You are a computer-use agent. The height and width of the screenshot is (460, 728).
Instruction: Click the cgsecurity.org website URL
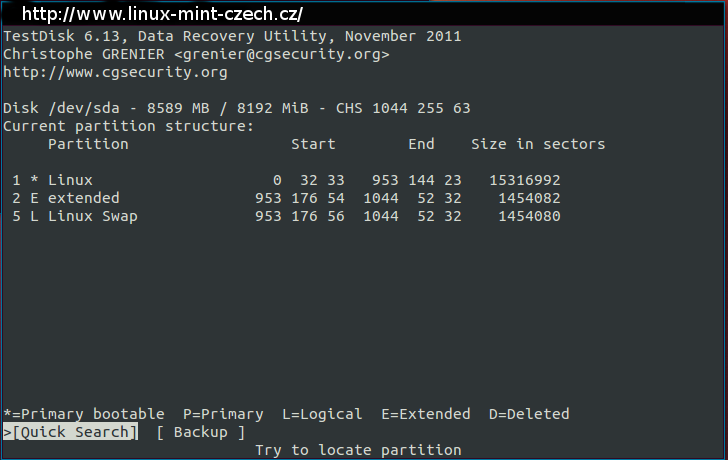coord(115,72)
